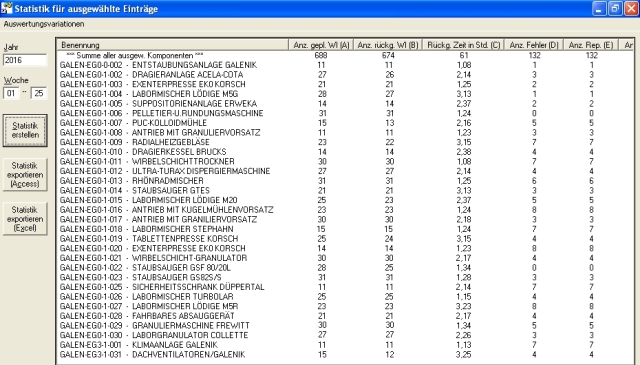Viewport: 640px width, 365px height.
Task: Click the Anz. rückg. WI (B) column header
Action: point(388,45)
